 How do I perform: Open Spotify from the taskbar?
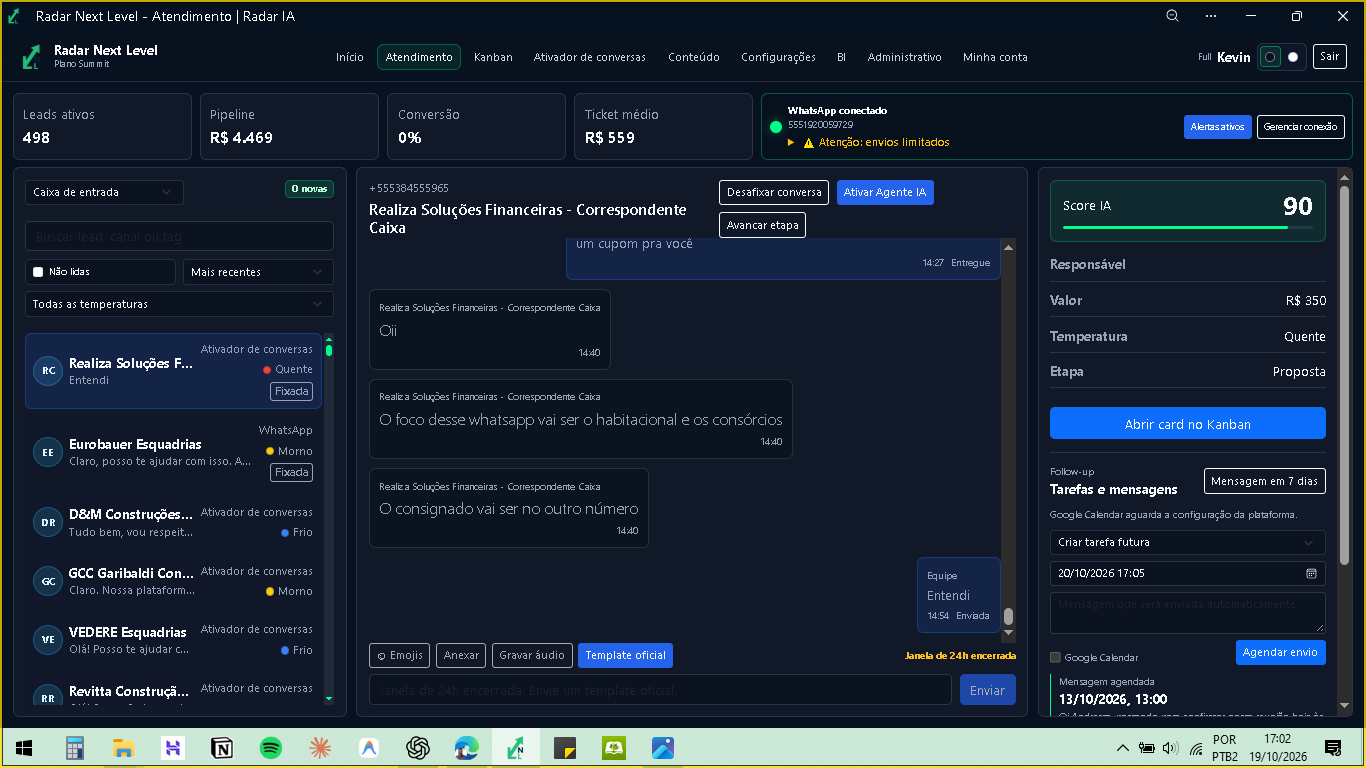point(270,748)
